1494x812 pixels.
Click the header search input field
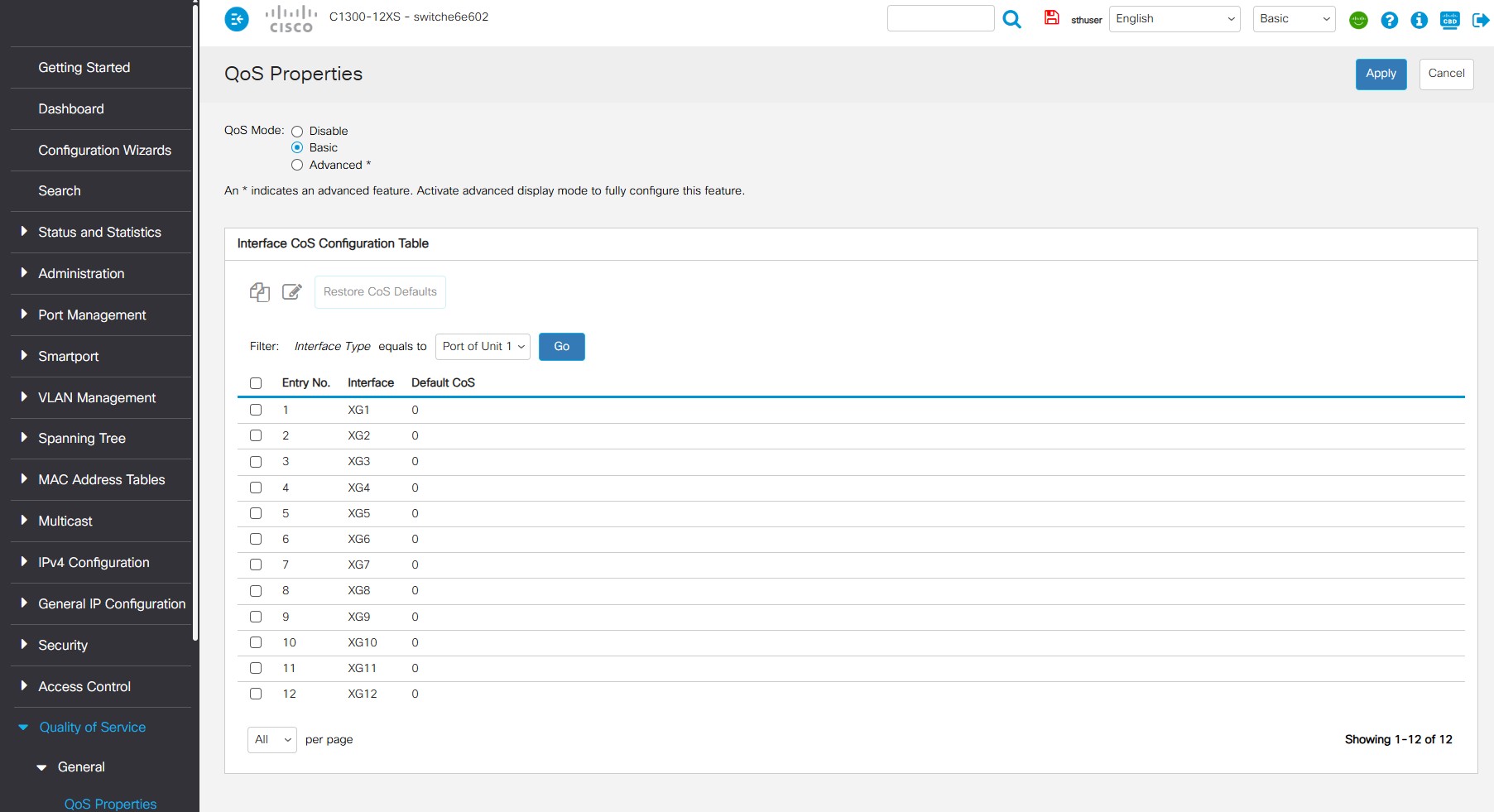tap(940, 19)
